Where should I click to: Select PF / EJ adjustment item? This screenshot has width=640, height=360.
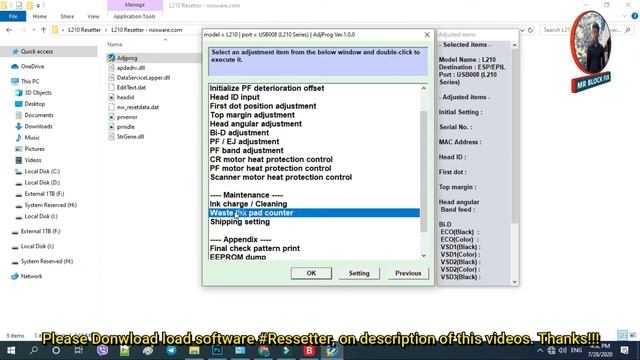(244, 142)
